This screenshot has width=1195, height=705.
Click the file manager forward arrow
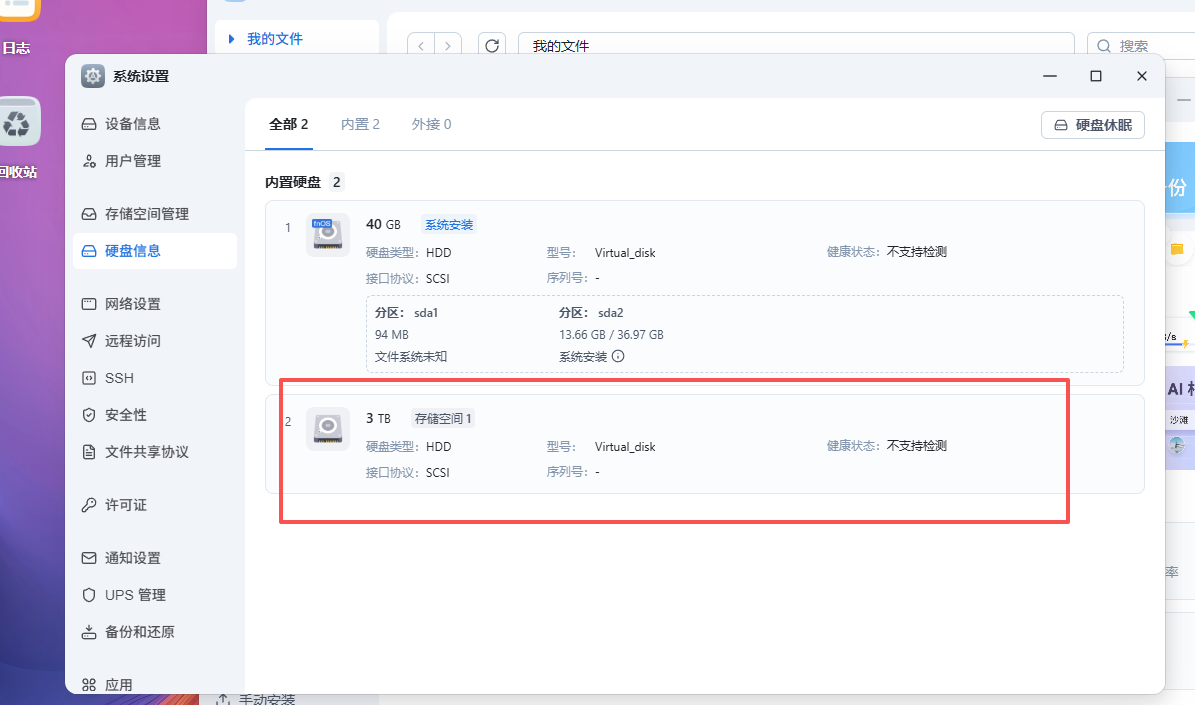point(448,46)
